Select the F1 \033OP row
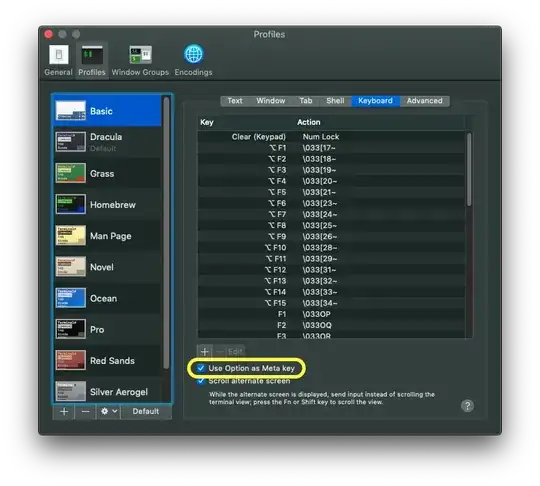 tap(331, 314)
